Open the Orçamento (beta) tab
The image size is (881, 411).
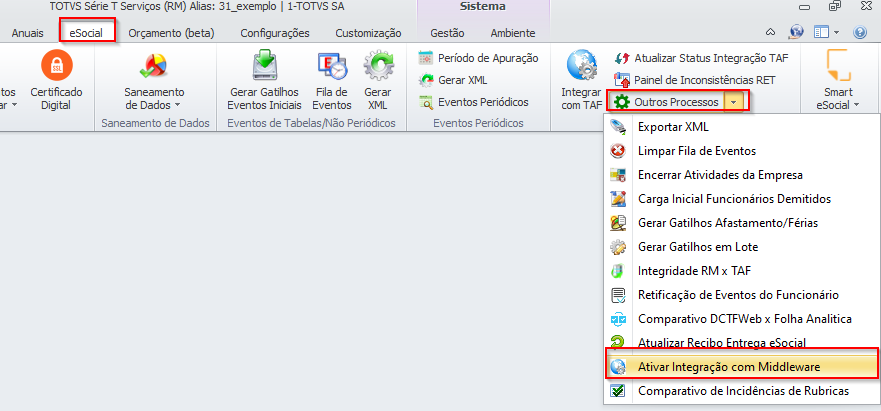171,33
